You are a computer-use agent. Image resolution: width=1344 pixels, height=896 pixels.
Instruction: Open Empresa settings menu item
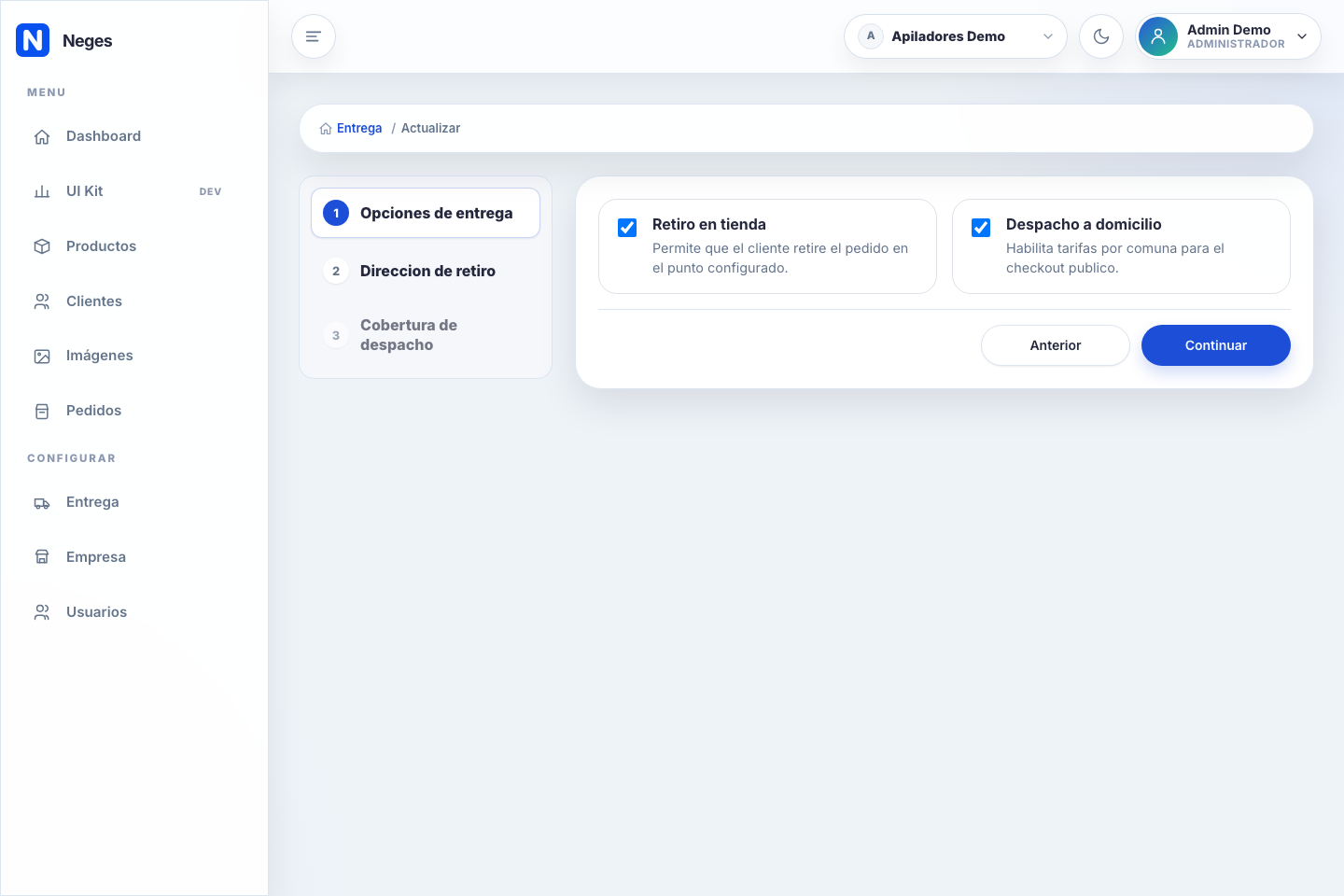[x=134, y=557]
